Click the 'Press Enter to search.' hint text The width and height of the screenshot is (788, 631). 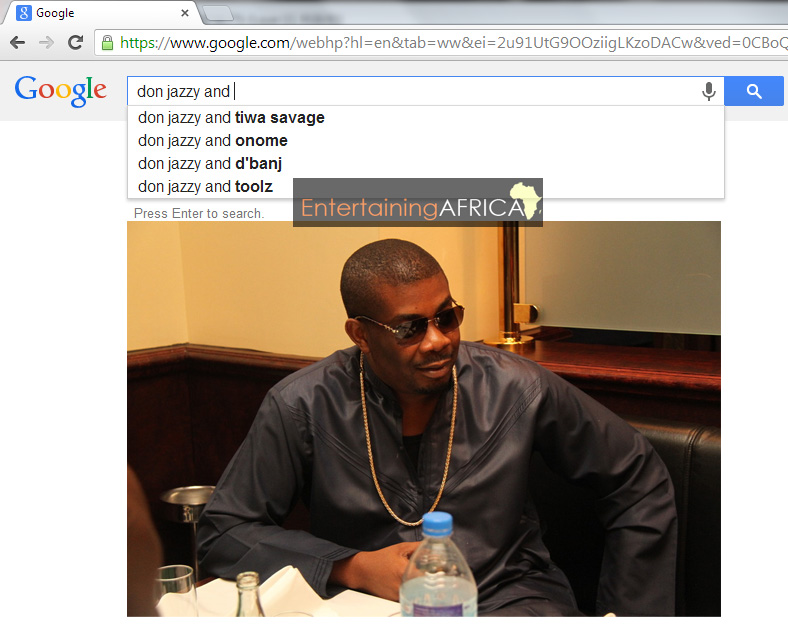coord(199,213)
